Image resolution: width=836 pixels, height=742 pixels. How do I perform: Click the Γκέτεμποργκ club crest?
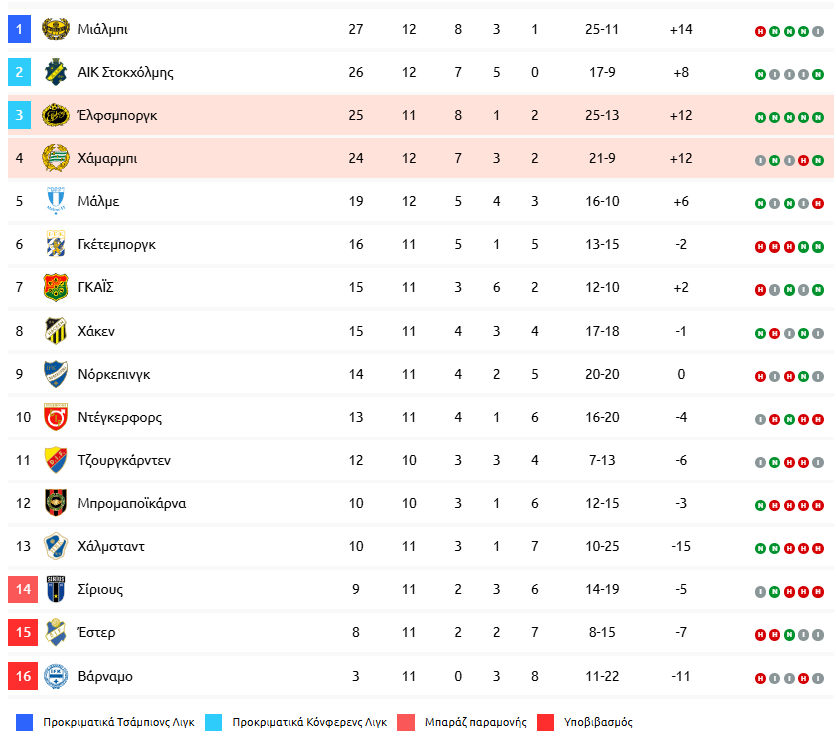[x=56, y=244]
